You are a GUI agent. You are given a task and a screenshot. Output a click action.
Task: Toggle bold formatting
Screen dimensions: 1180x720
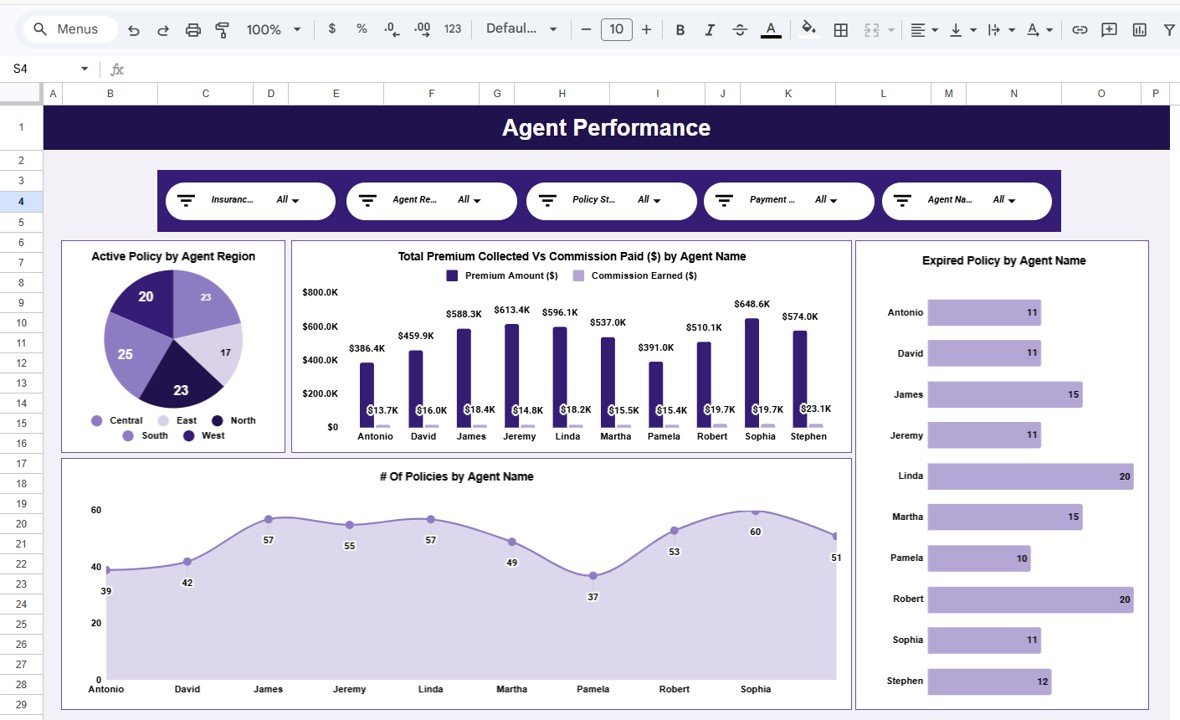[x=680, y=30]
